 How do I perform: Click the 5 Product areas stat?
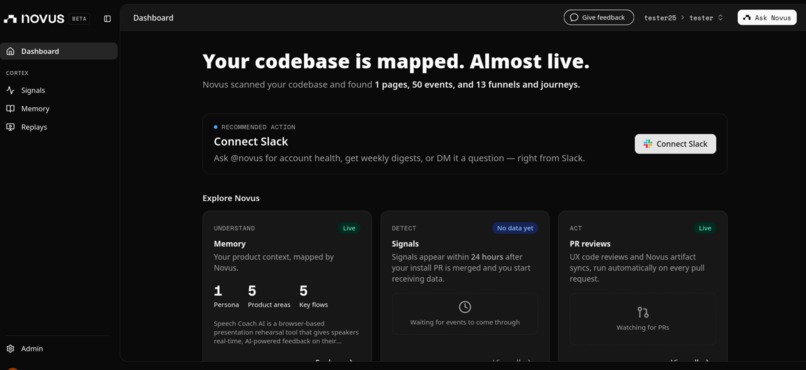click(269, 297)
